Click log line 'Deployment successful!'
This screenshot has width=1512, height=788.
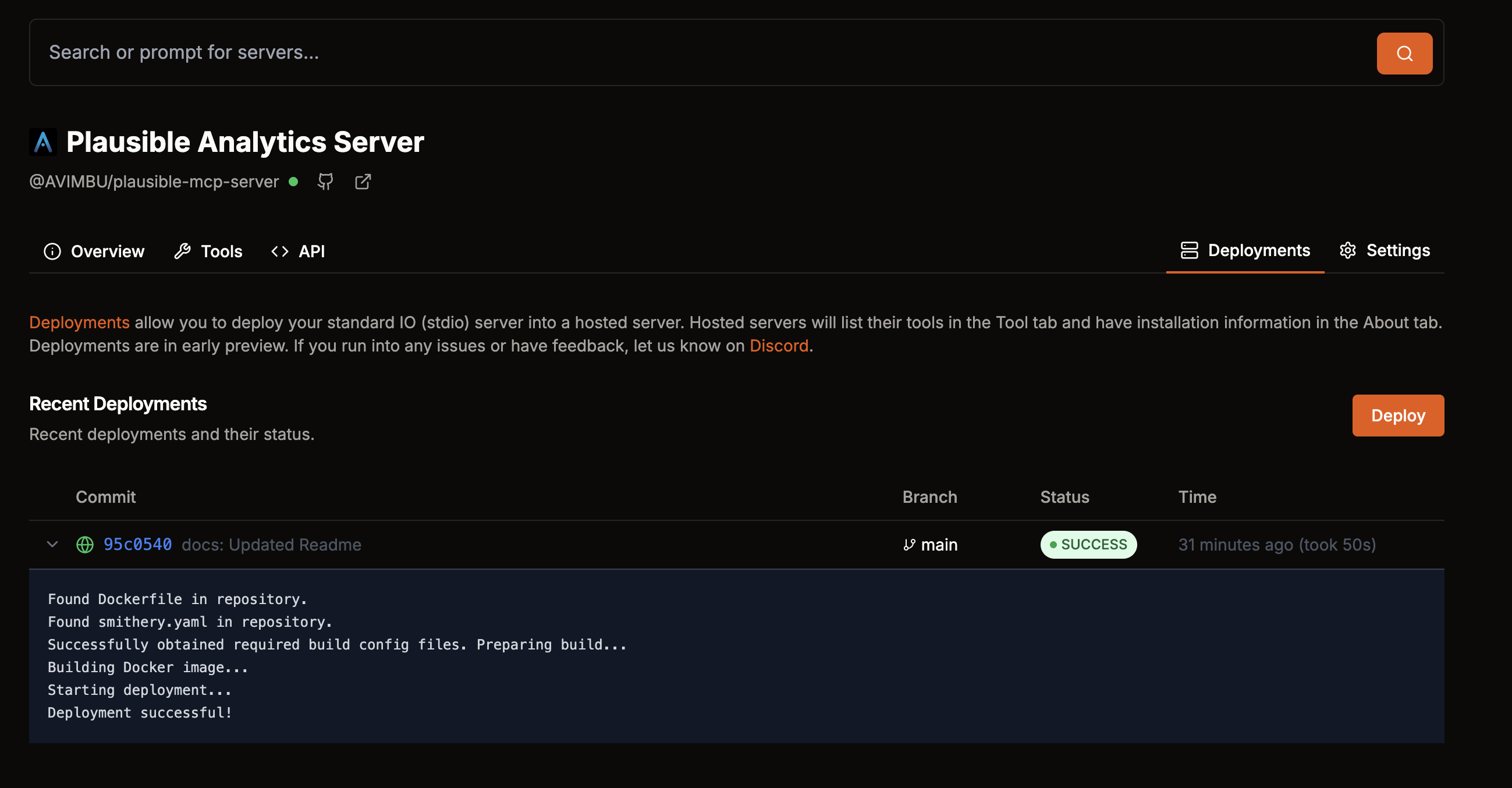(x=140, y=714)
